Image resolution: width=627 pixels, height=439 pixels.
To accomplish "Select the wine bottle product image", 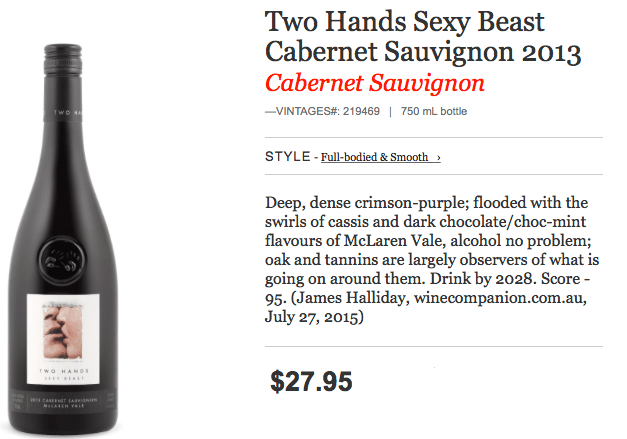I will (x=63, y=239).
